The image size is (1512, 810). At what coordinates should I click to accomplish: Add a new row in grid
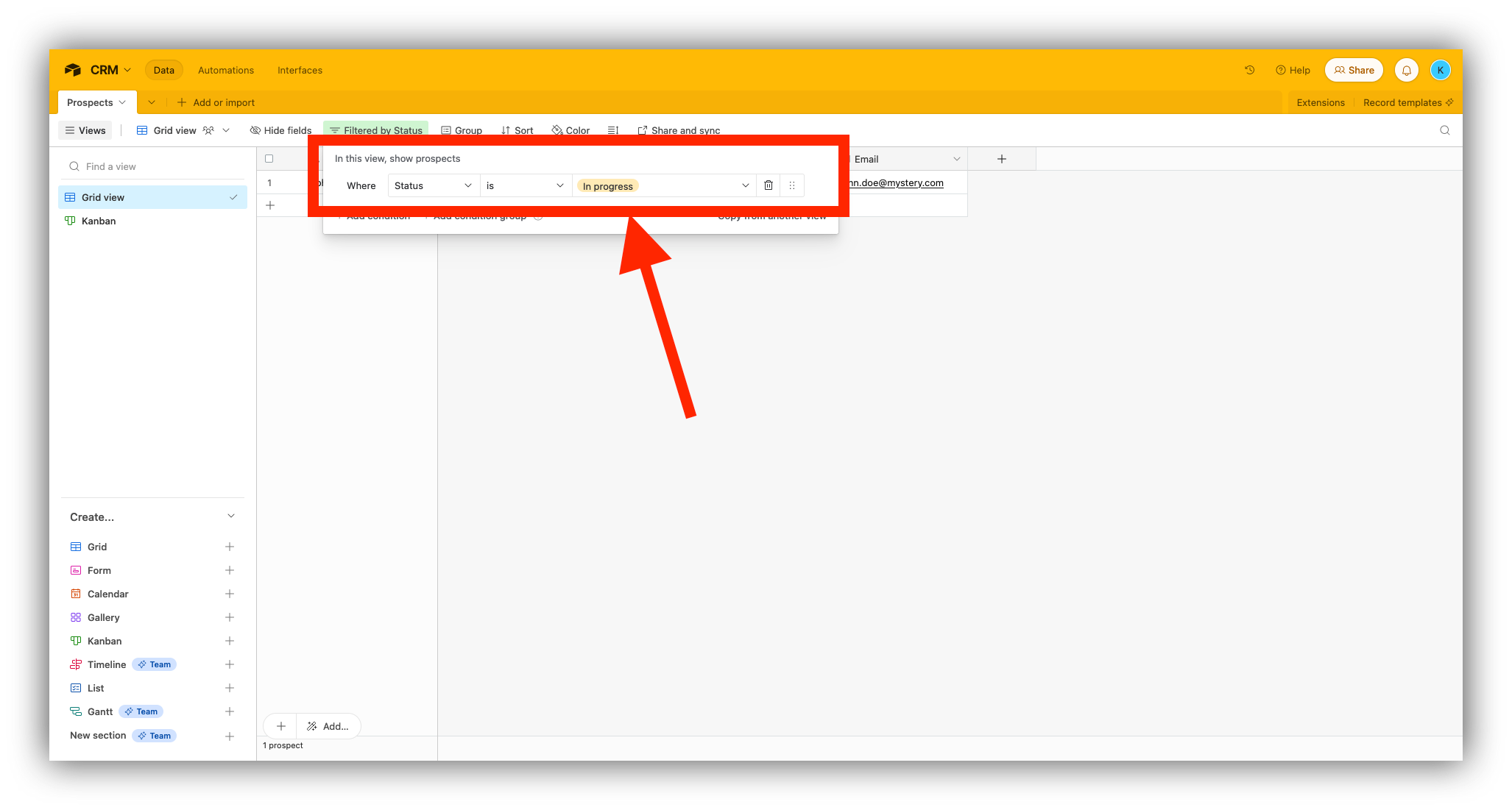pyautogui.click(x=270, y=205)
